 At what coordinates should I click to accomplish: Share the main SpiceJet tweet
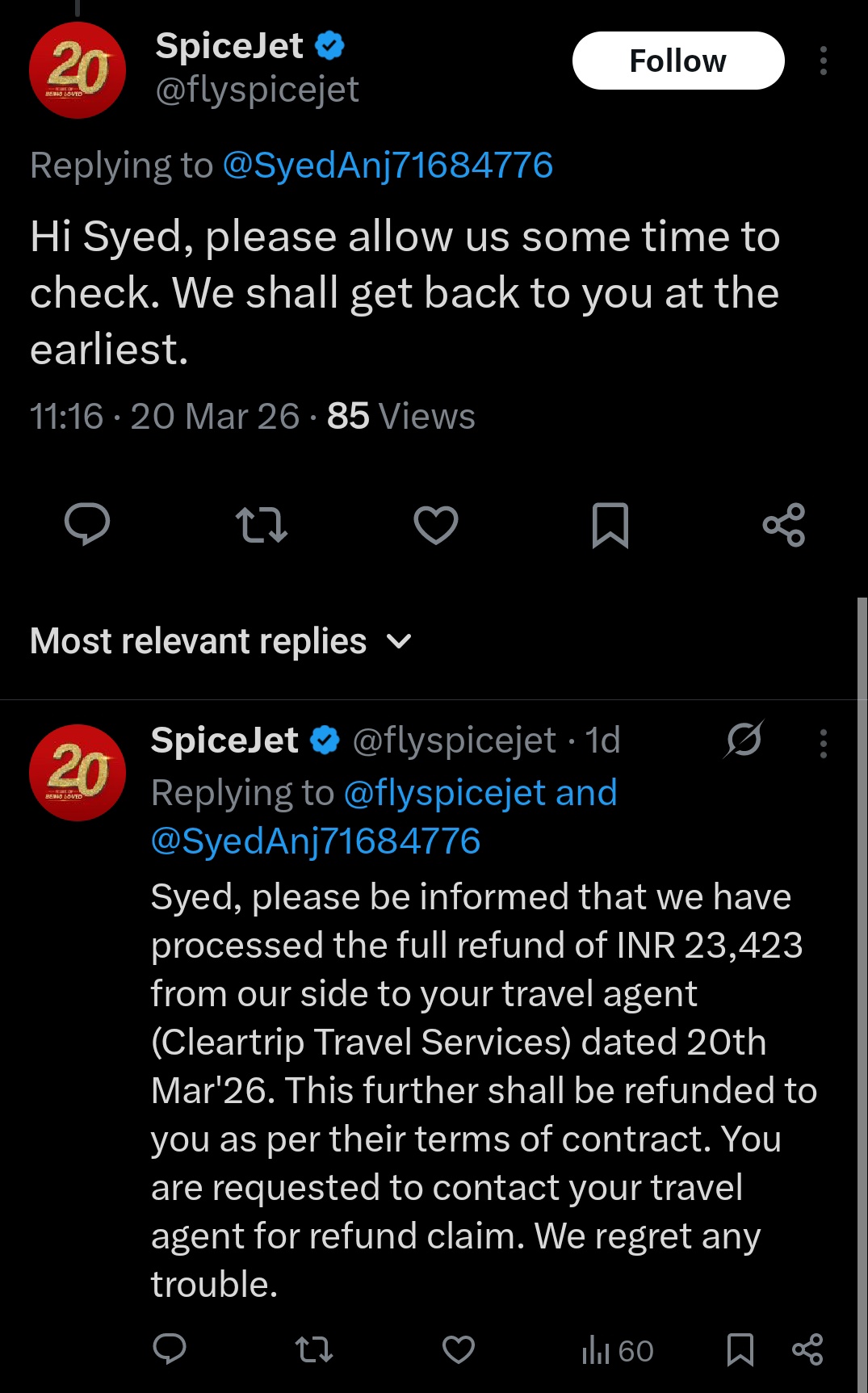click(784, 525)
